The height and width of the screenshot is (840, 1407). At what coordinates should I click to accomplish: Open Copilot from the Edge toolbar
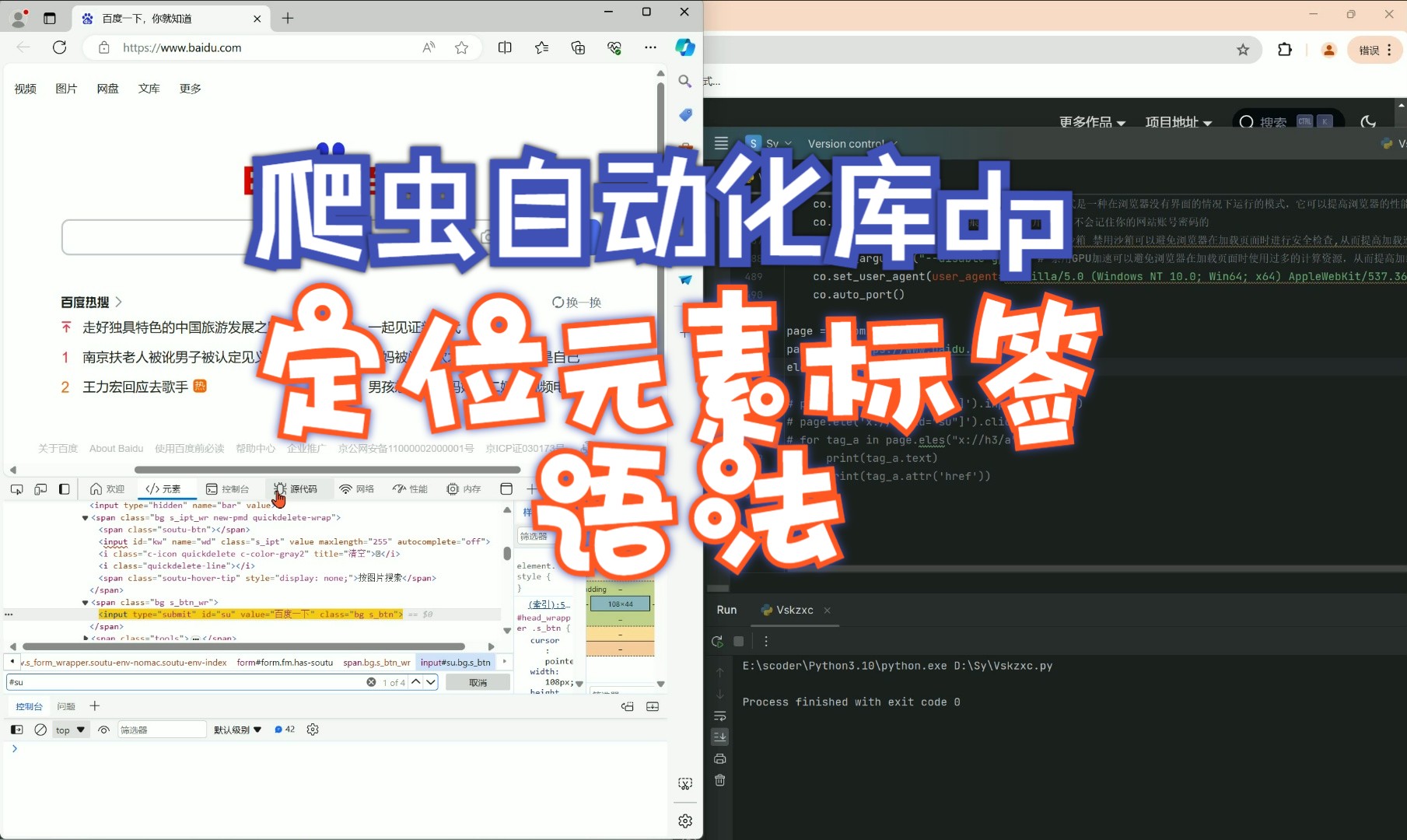click(x=684, y=47)
